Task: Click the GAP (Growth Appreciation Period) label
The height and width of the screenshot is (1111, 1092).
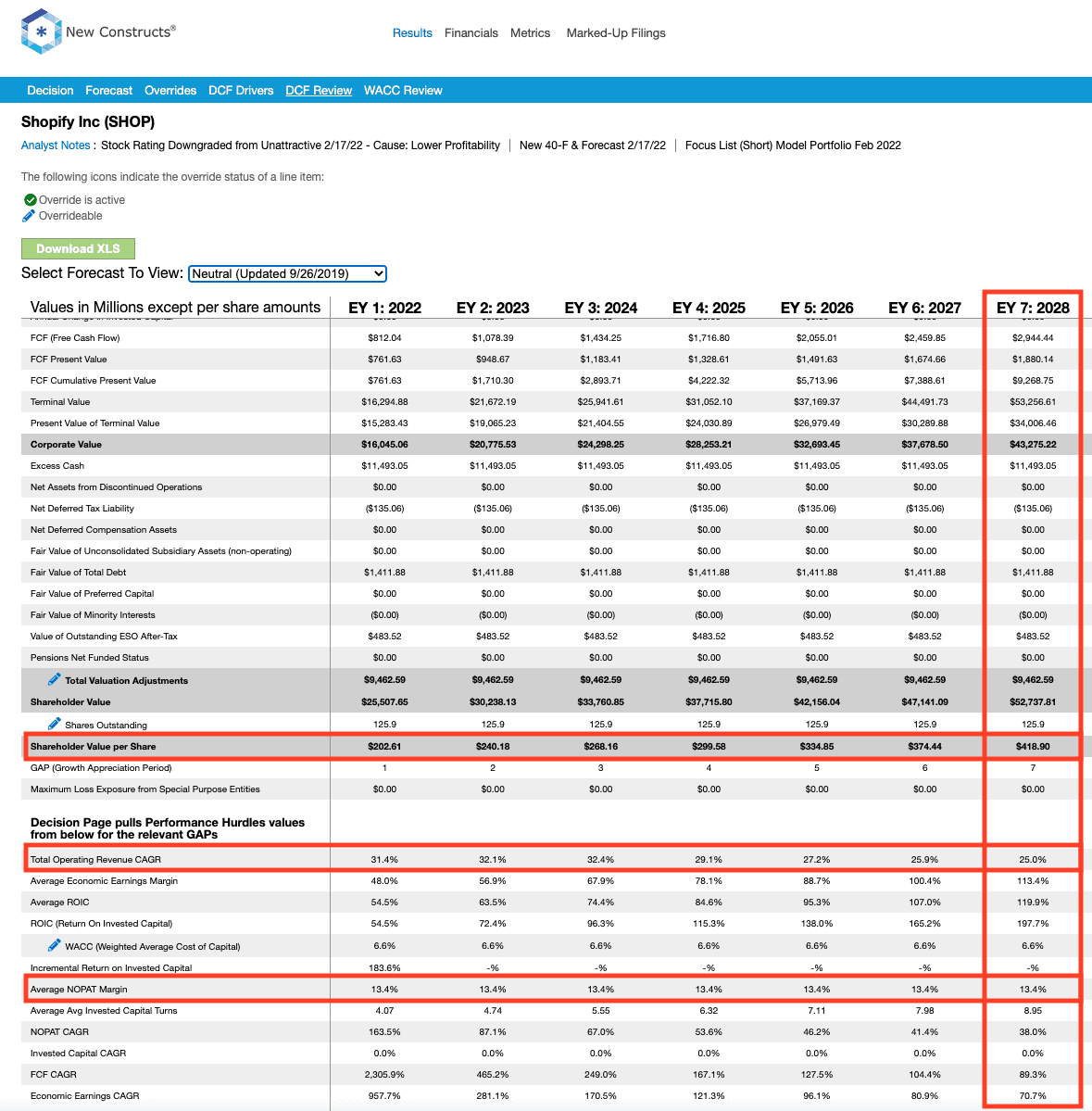Action: pyautogui.click(x=101, y=767)
